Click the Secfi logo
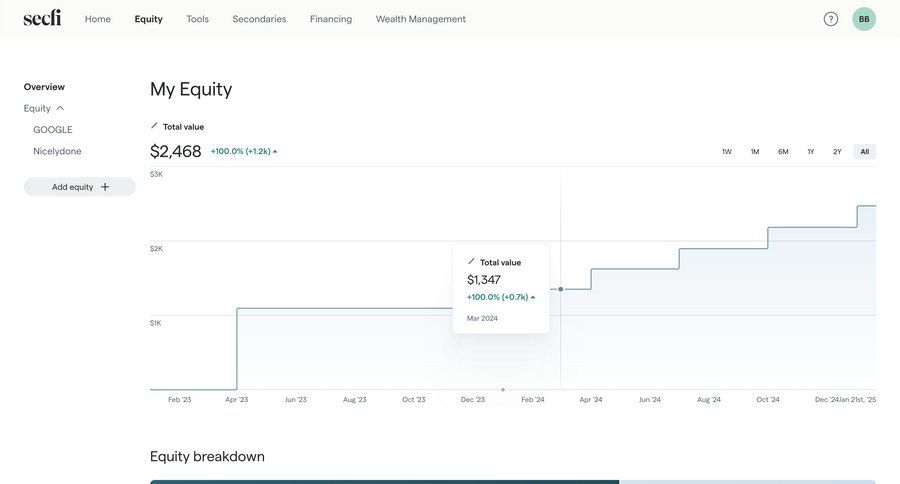Screen dimensions: 900x484 42,18
